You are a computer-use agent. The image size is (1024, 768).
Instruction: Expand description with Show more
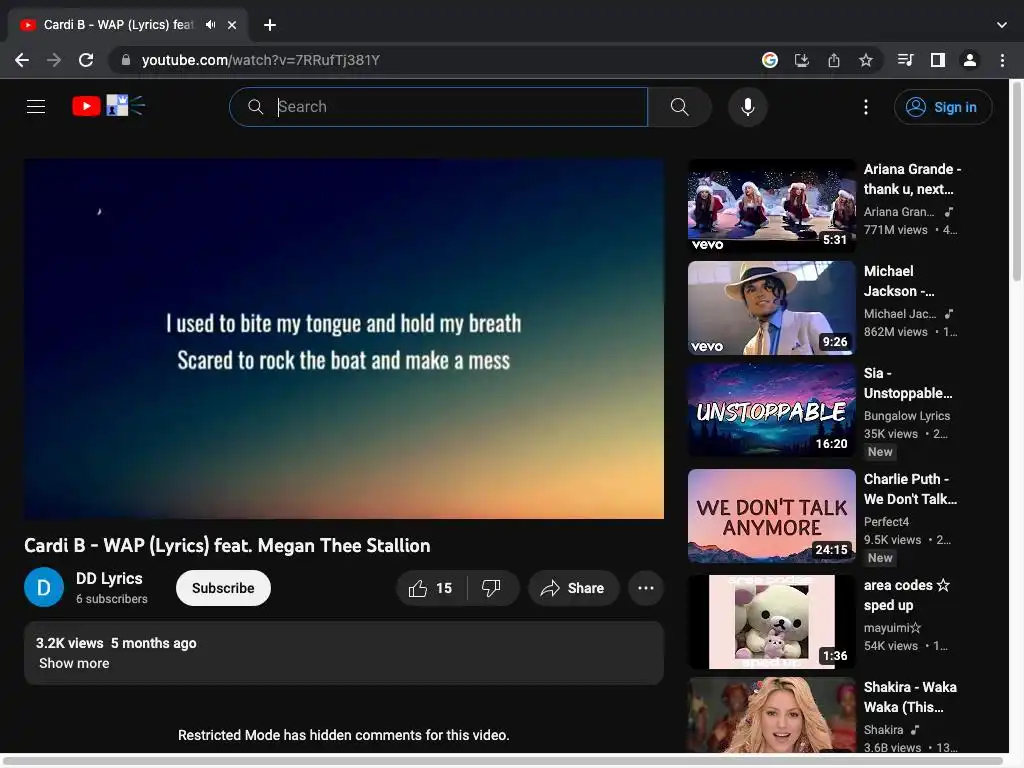74,664
